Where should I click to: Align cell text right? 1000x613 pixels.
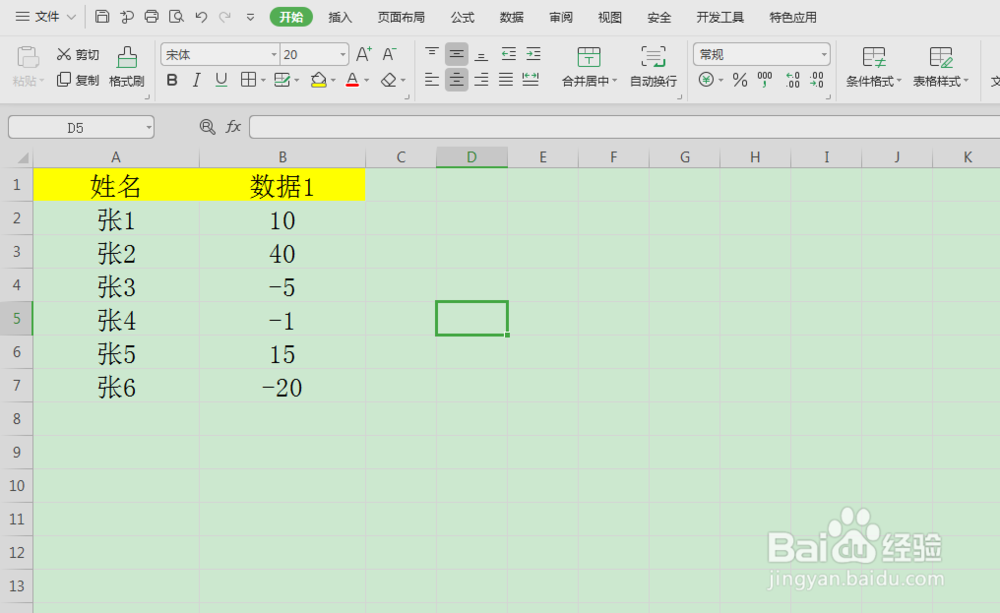point(482,80)
